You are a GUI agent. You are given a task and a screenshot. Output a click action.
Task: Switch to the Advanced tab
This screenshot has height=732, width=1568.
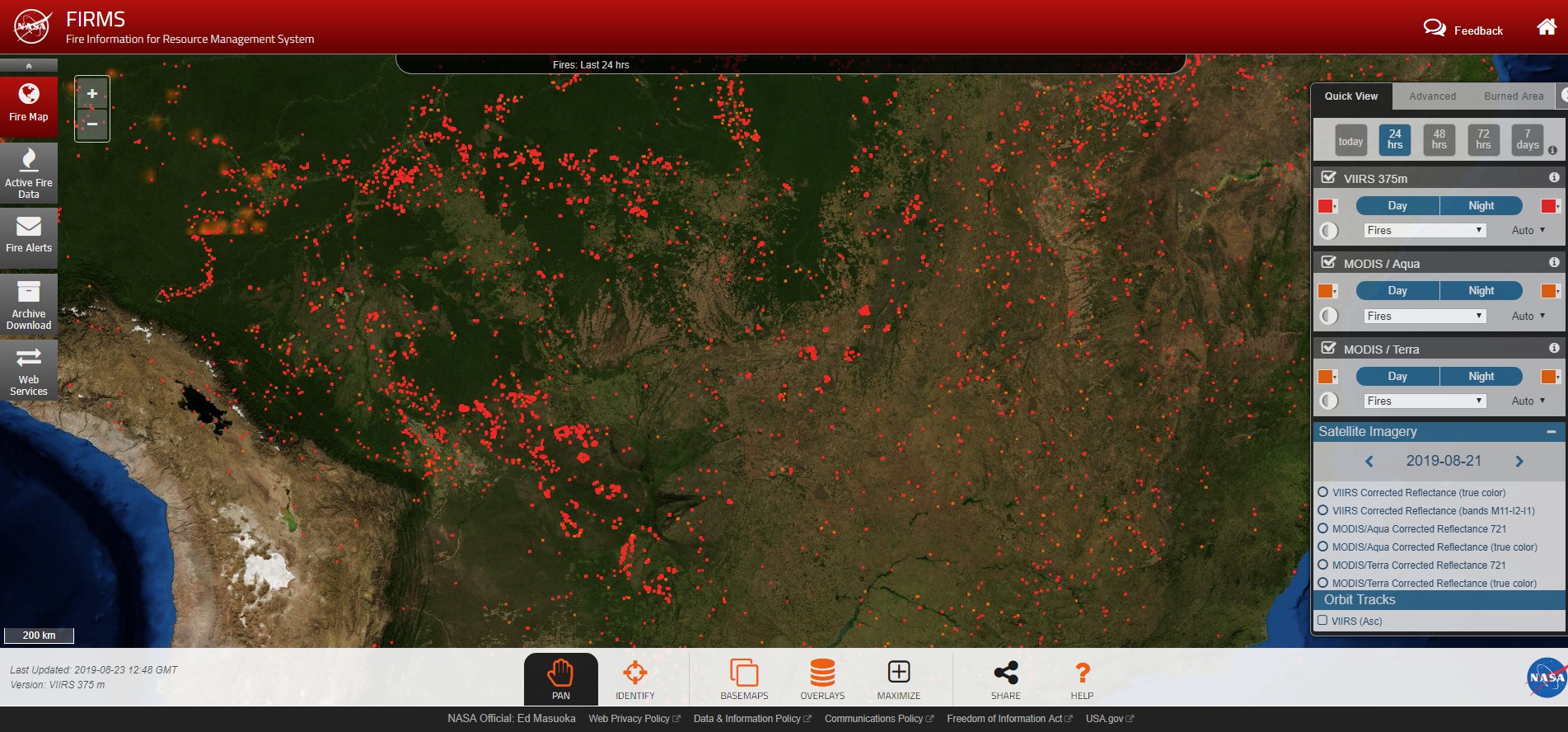click(1432, 96)
